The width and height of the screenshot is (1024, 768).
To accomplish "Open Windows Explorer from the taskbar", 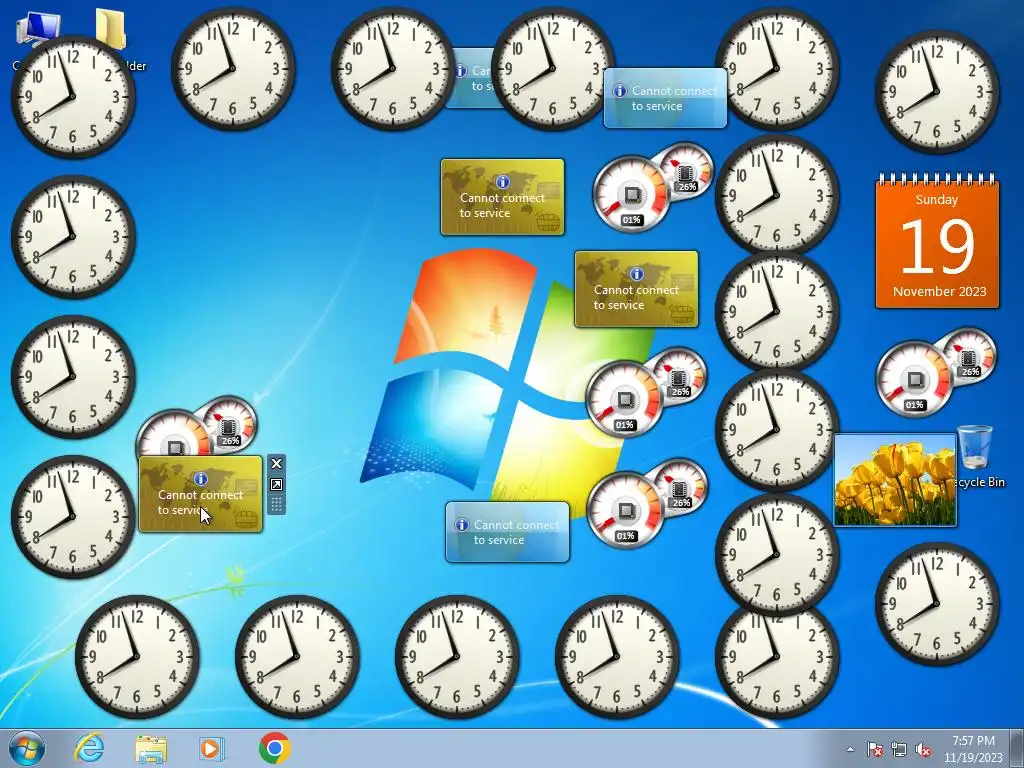I will click(151, 748).
